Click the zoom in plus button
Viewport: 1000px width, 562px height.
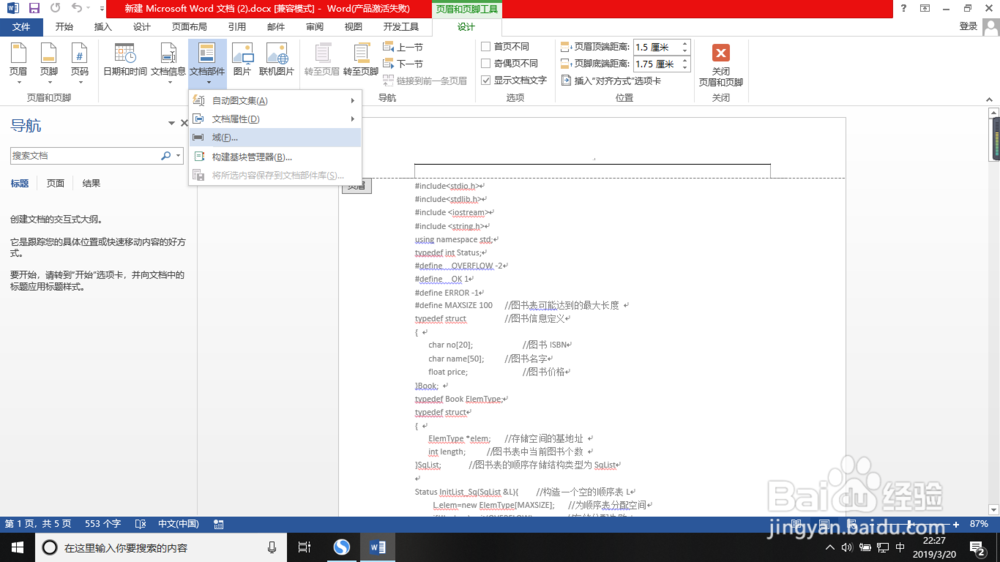coord(956,524)
